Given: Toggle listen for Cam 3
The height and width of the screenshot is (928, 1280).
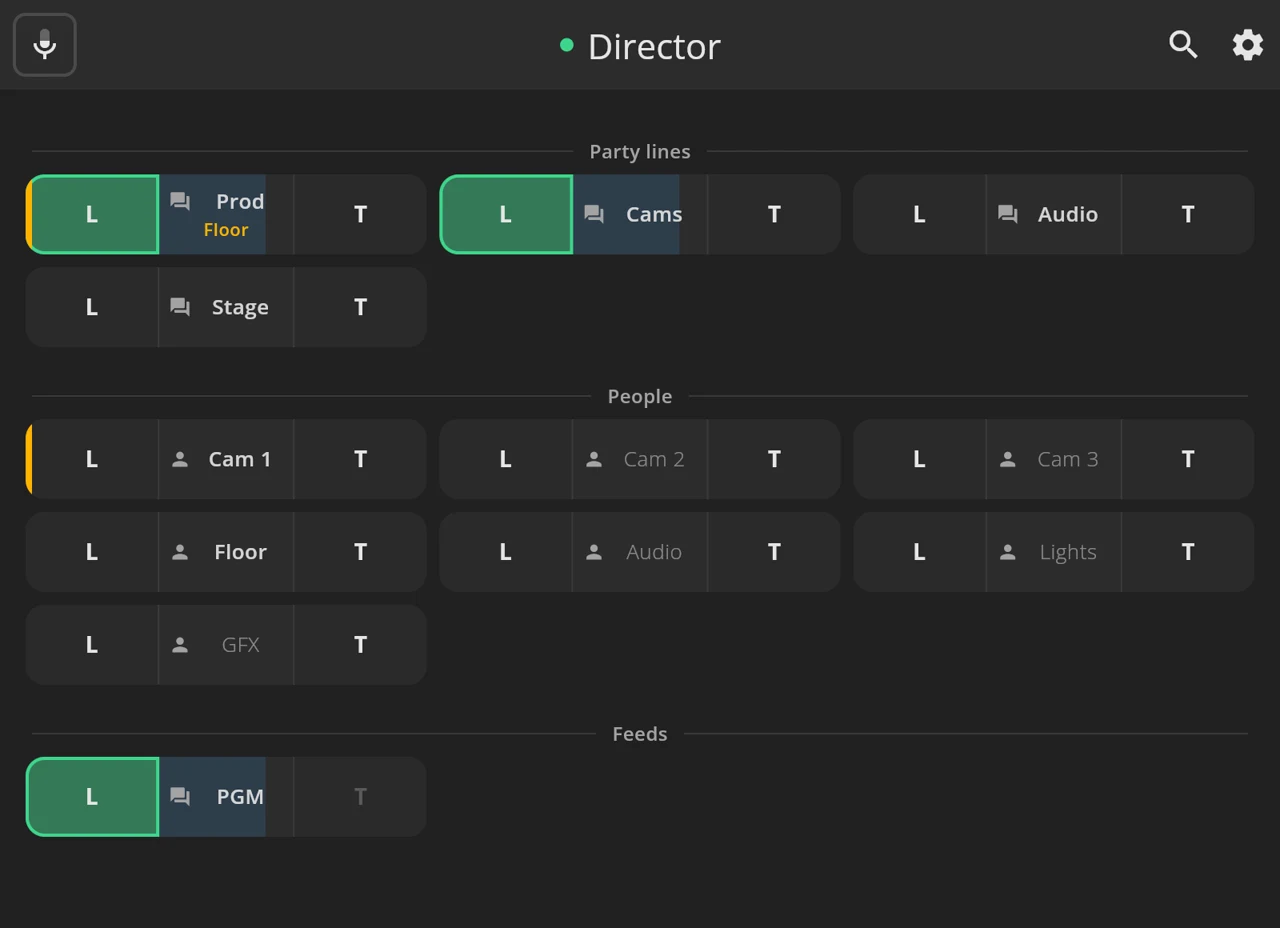Looking at the screenshot, I should (920, 459).
